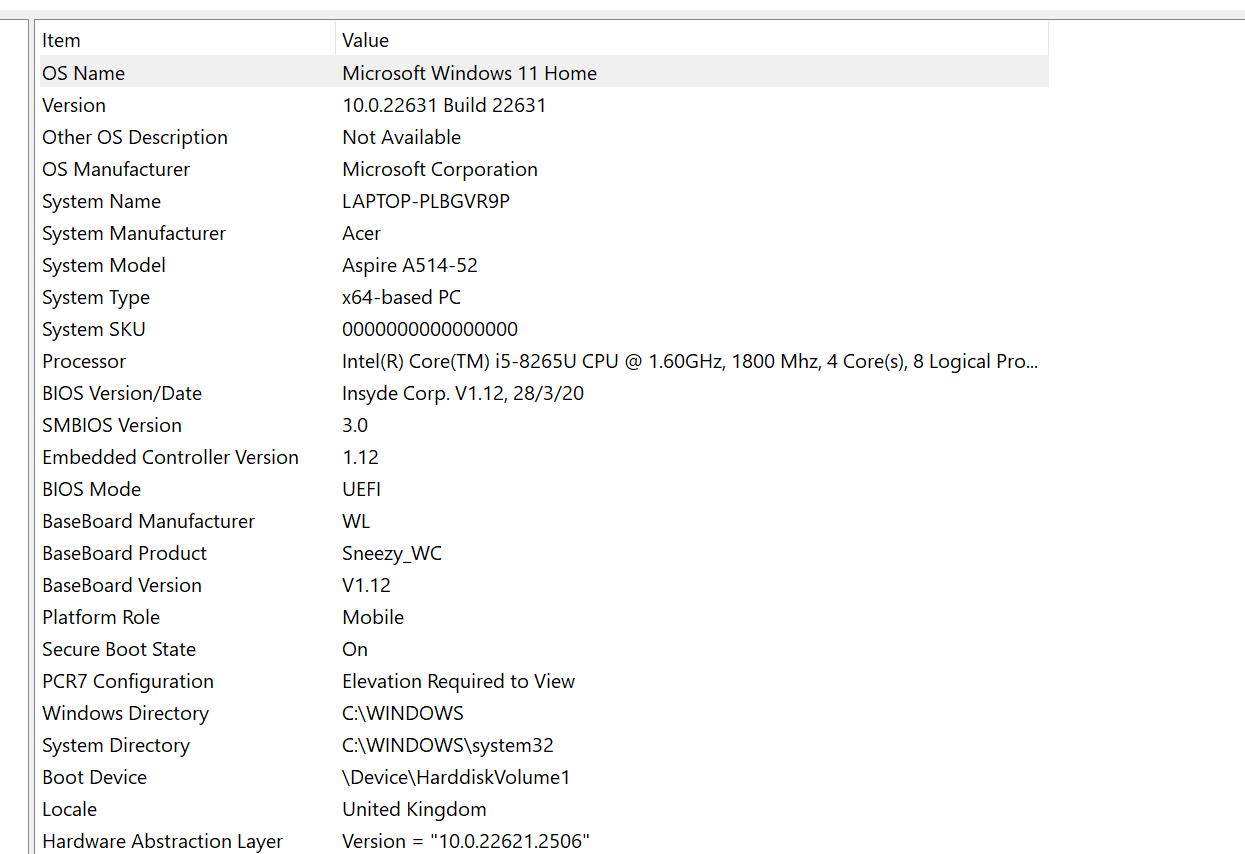Image resolution: width=1245 pixels, height=854 pixels.
Task: Click the Insyde Corp. V1.12 value
Action: click(463, 393)
